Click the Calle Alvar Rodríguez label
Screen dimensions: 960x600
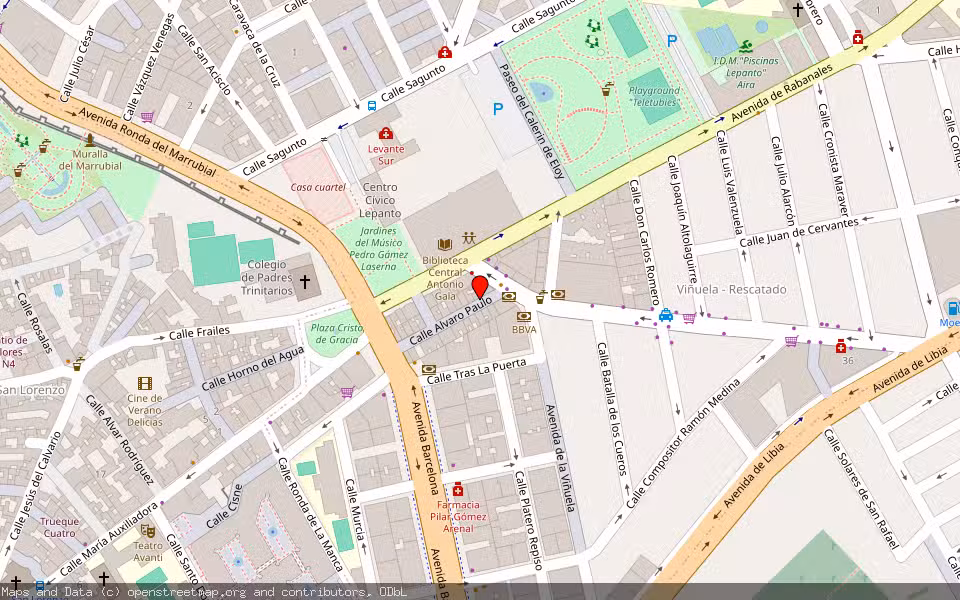119,440
